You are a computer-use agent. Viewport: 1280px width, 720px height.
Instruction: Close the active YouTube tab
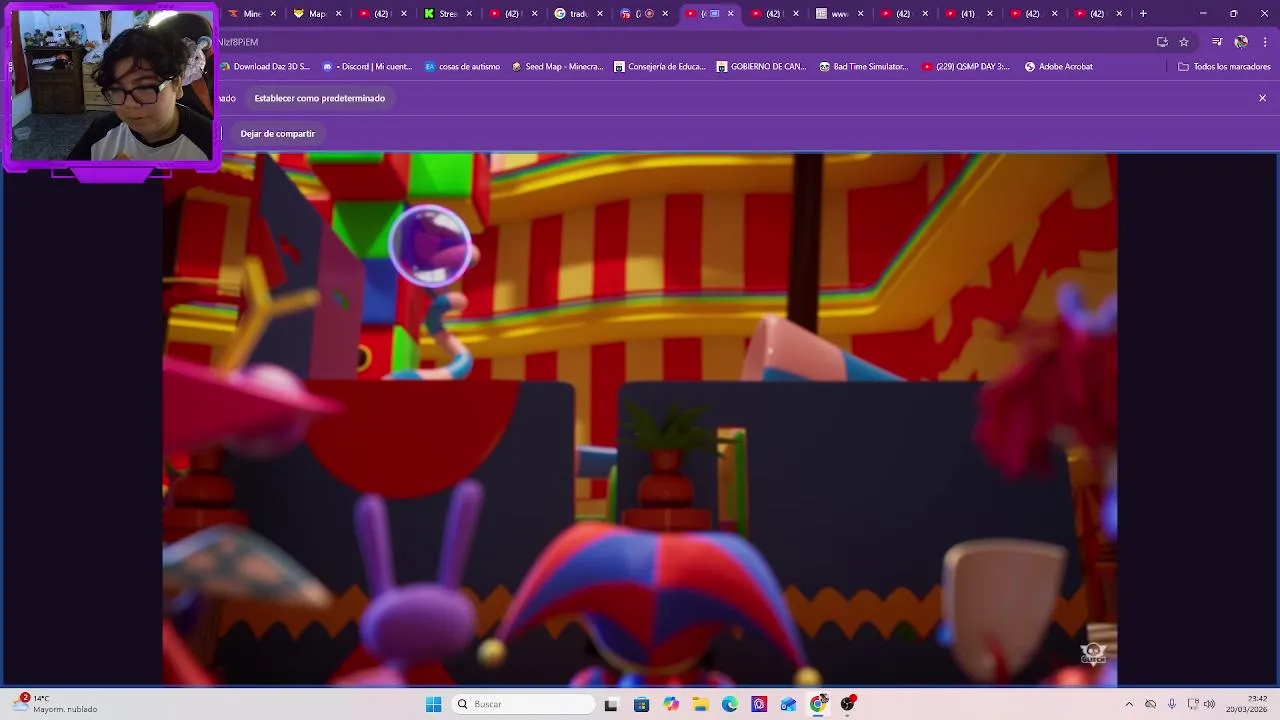click(x=730, y=14)
